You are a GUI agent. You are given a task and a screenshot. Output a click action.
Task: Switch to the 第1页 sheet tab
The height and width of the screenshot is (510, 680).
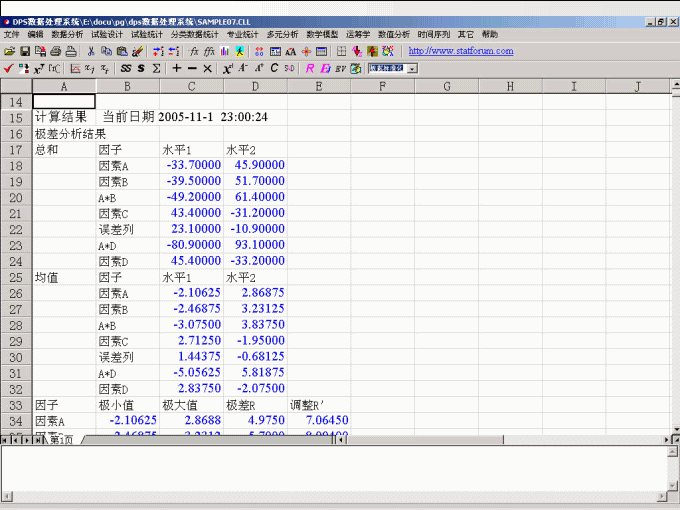tap(61, 440)
